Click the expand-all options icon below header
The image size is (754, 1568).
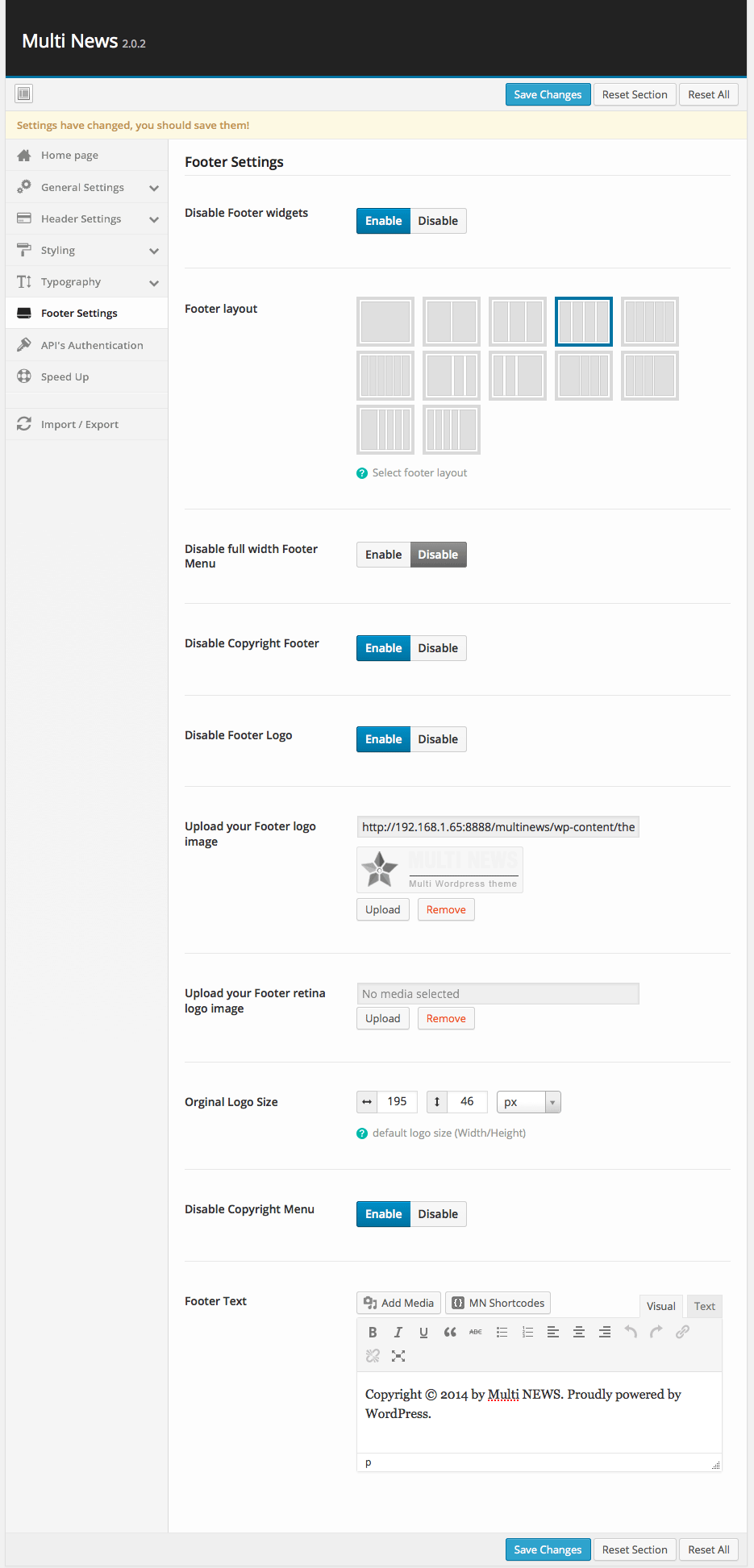pos(24,94)
